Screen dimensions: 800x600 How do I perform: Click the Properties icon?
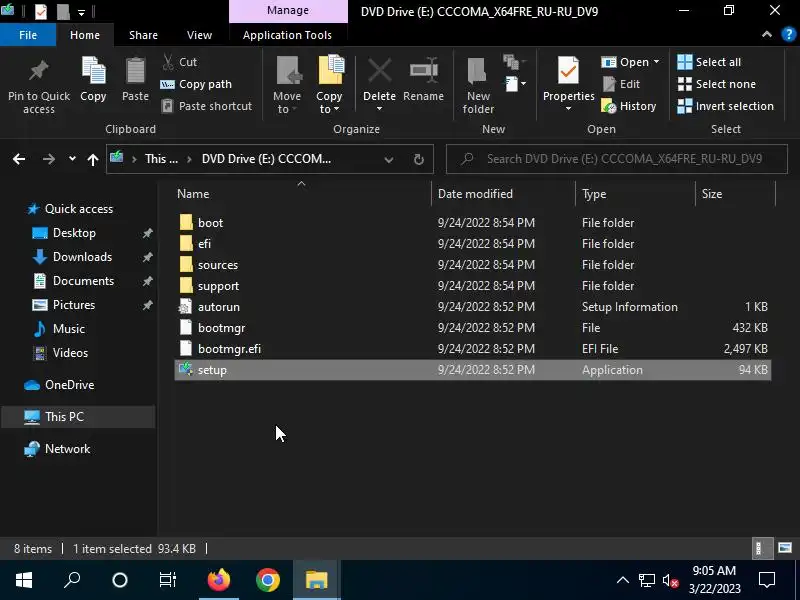568,71
